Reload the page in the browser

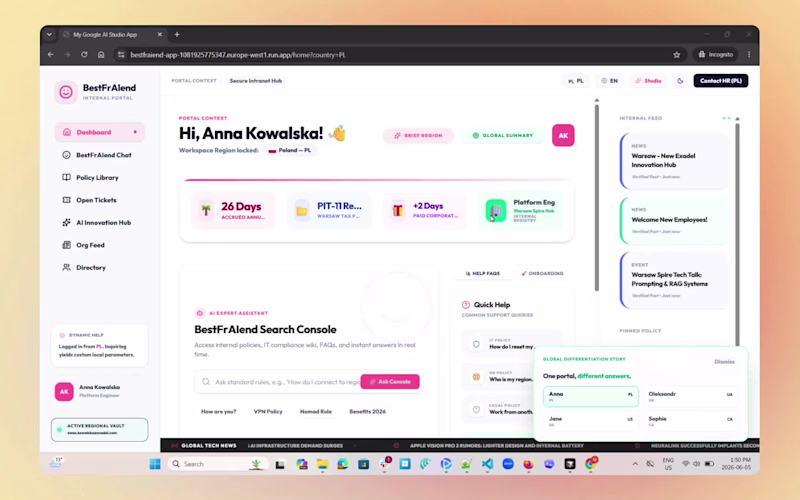(84, 55)
